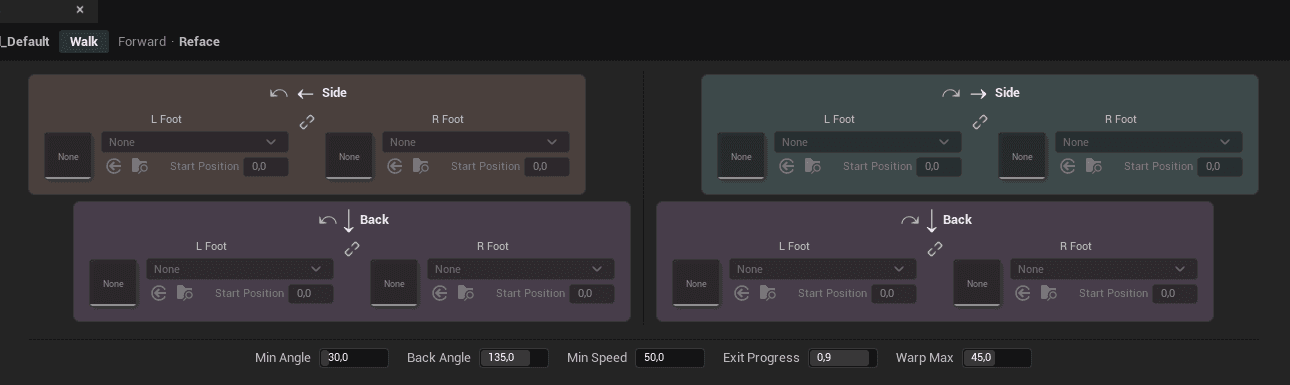Browse to asset for left Back R Foot
This screenshot has height=385, width=1290.
tap(466, 293)
